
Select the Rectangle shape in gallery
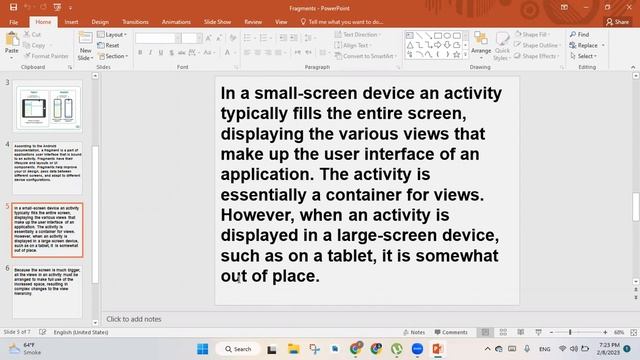point(438,36)
